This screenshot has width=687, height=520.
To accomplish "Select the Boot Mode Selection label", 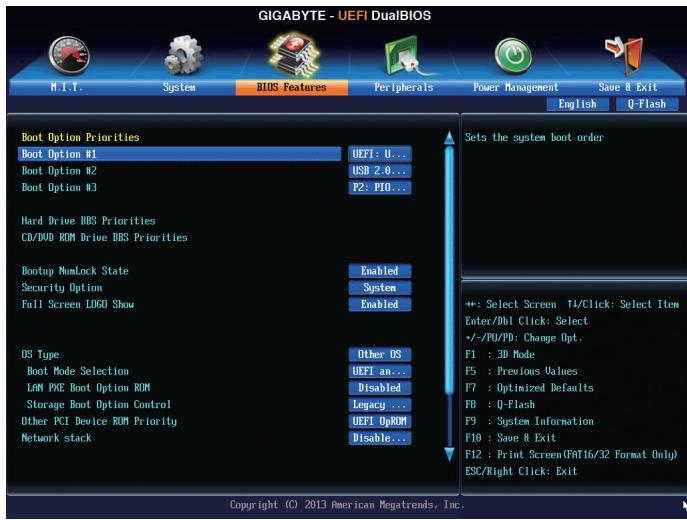I will pos(78,371).
